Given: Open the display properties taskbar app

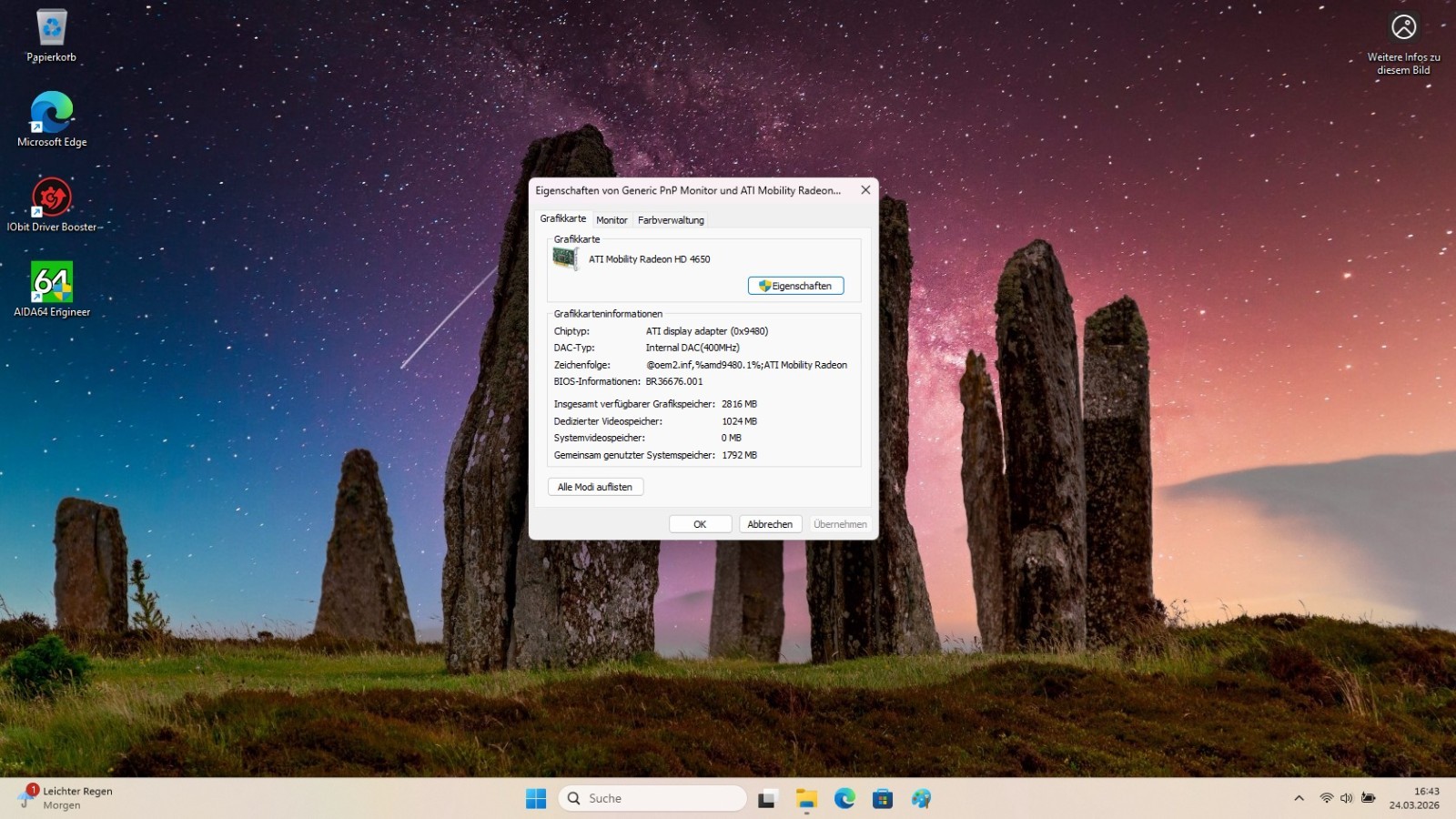Looking at the screenshot, I should [x=921, y=799].
